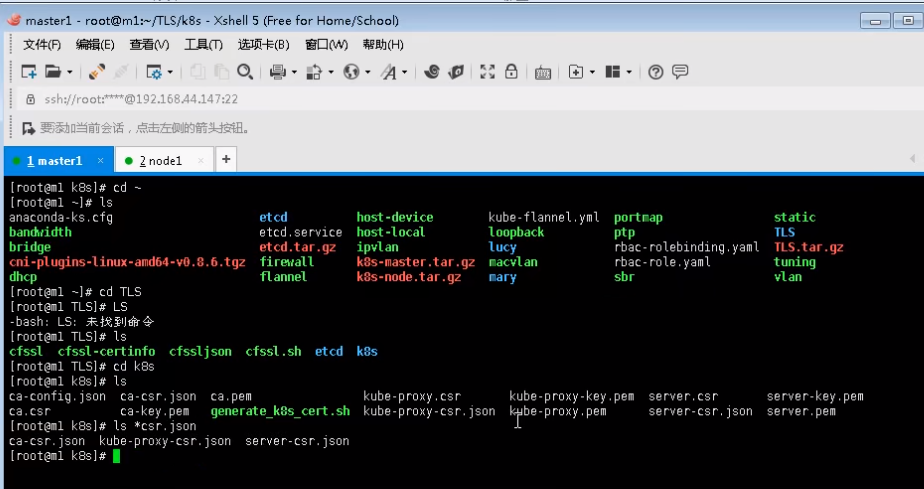924x489 pixels.
Task: Close the master1 tab with its x
Action: click(100, 160)
